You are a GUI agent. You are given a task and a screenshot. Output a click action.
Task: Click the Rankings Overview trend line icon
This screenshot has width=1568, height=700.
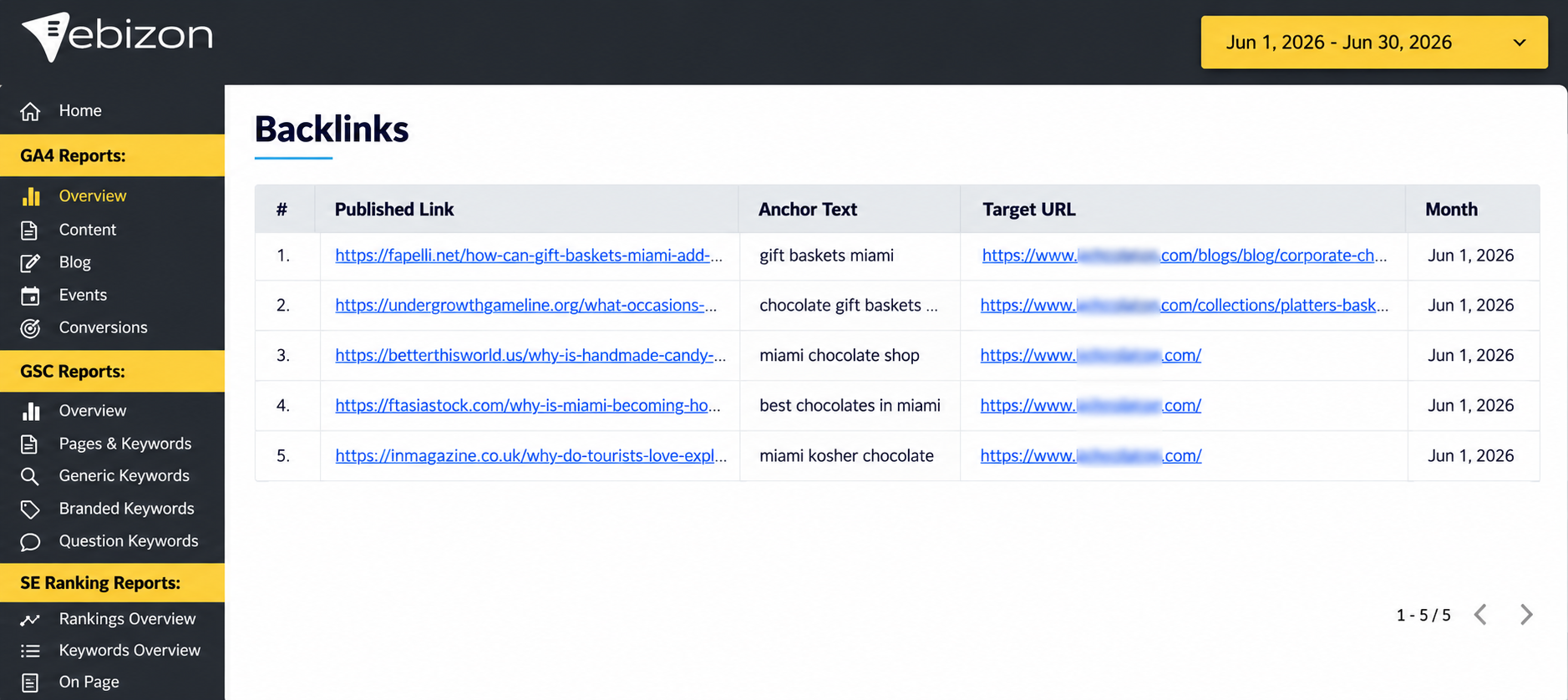(30, 620)
